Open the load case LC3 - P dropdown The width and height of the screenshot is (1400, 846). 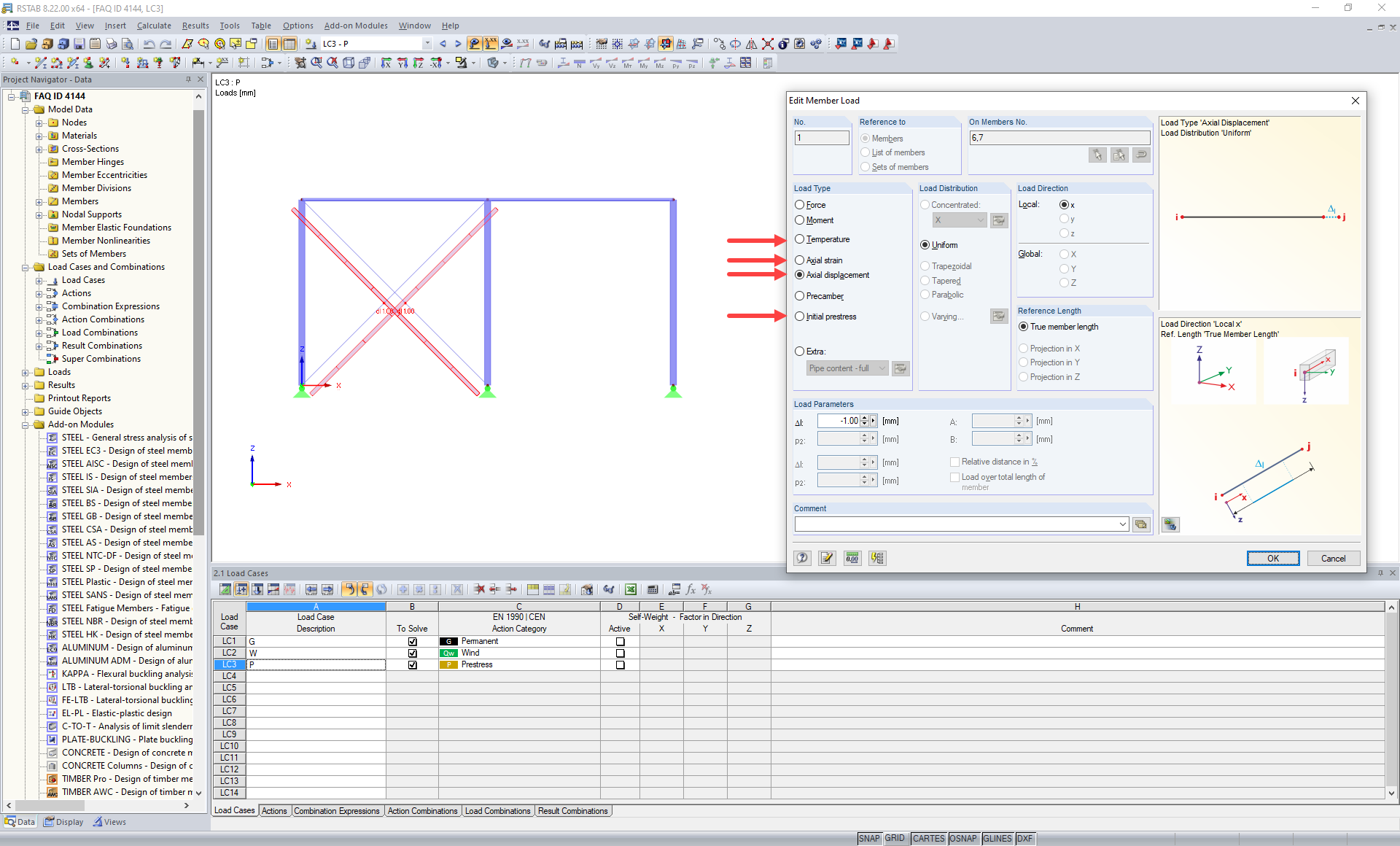(x=427, y=44)
